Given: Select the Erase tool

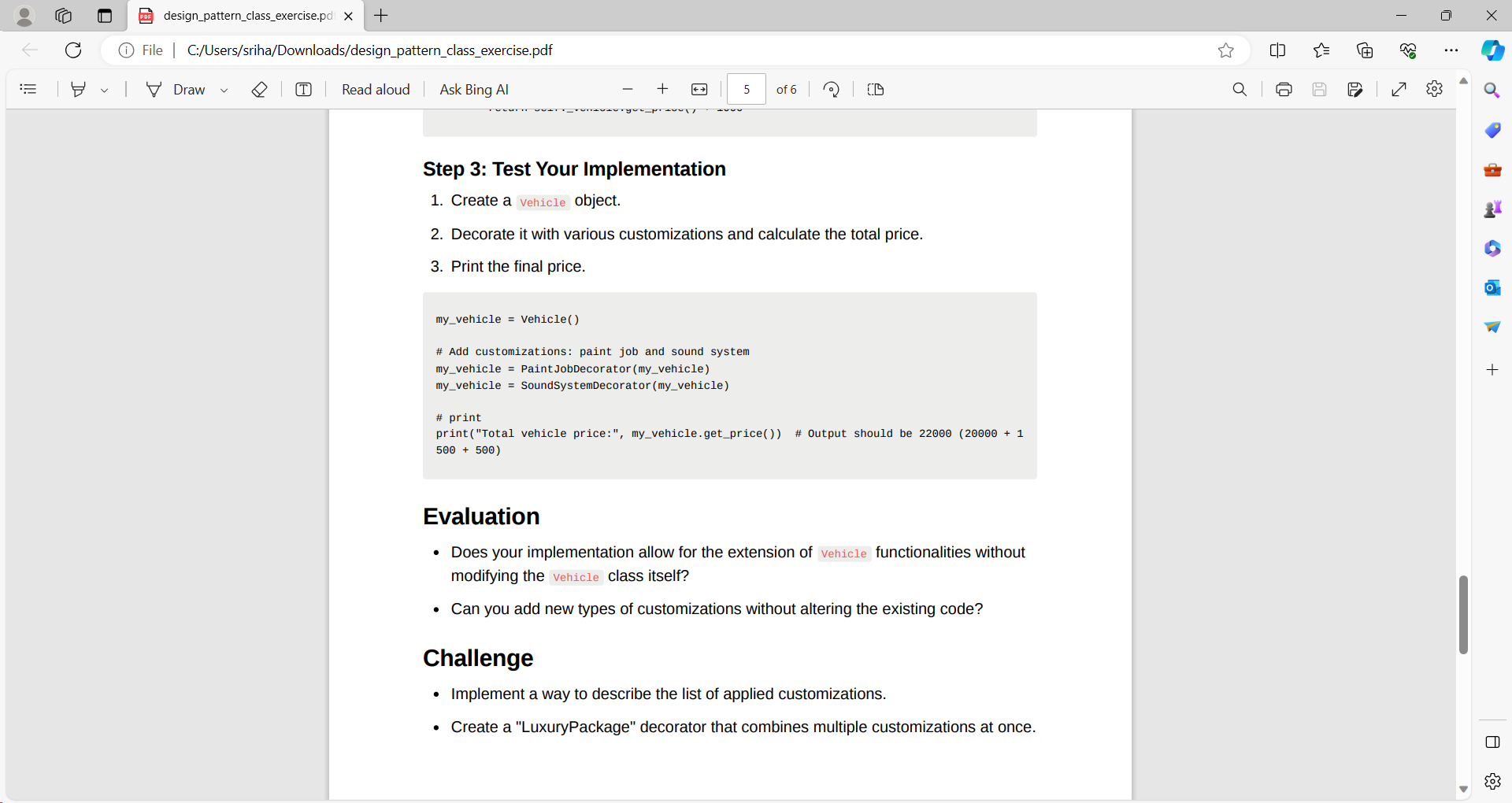Looking at the screenshot, I should tap(259, 89).
